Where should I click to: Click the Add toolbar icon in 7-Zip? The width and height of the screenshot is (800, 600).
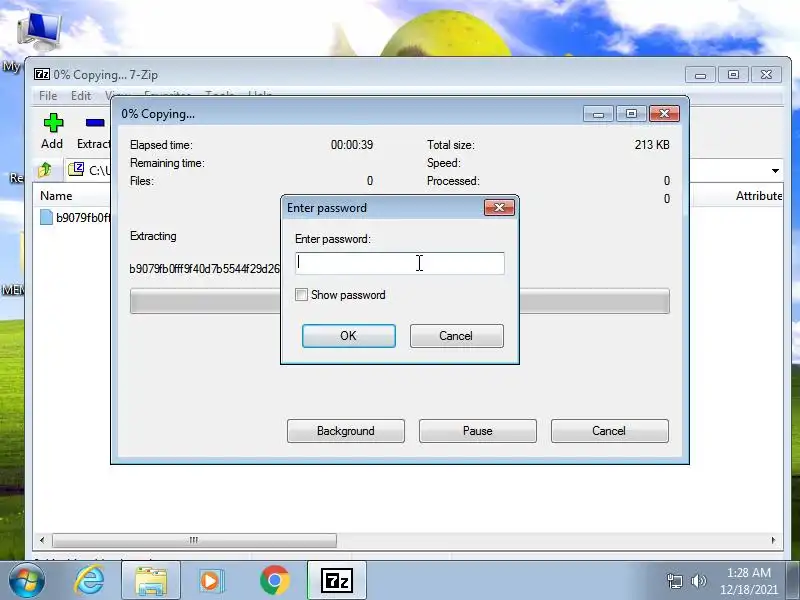[53, 123]
